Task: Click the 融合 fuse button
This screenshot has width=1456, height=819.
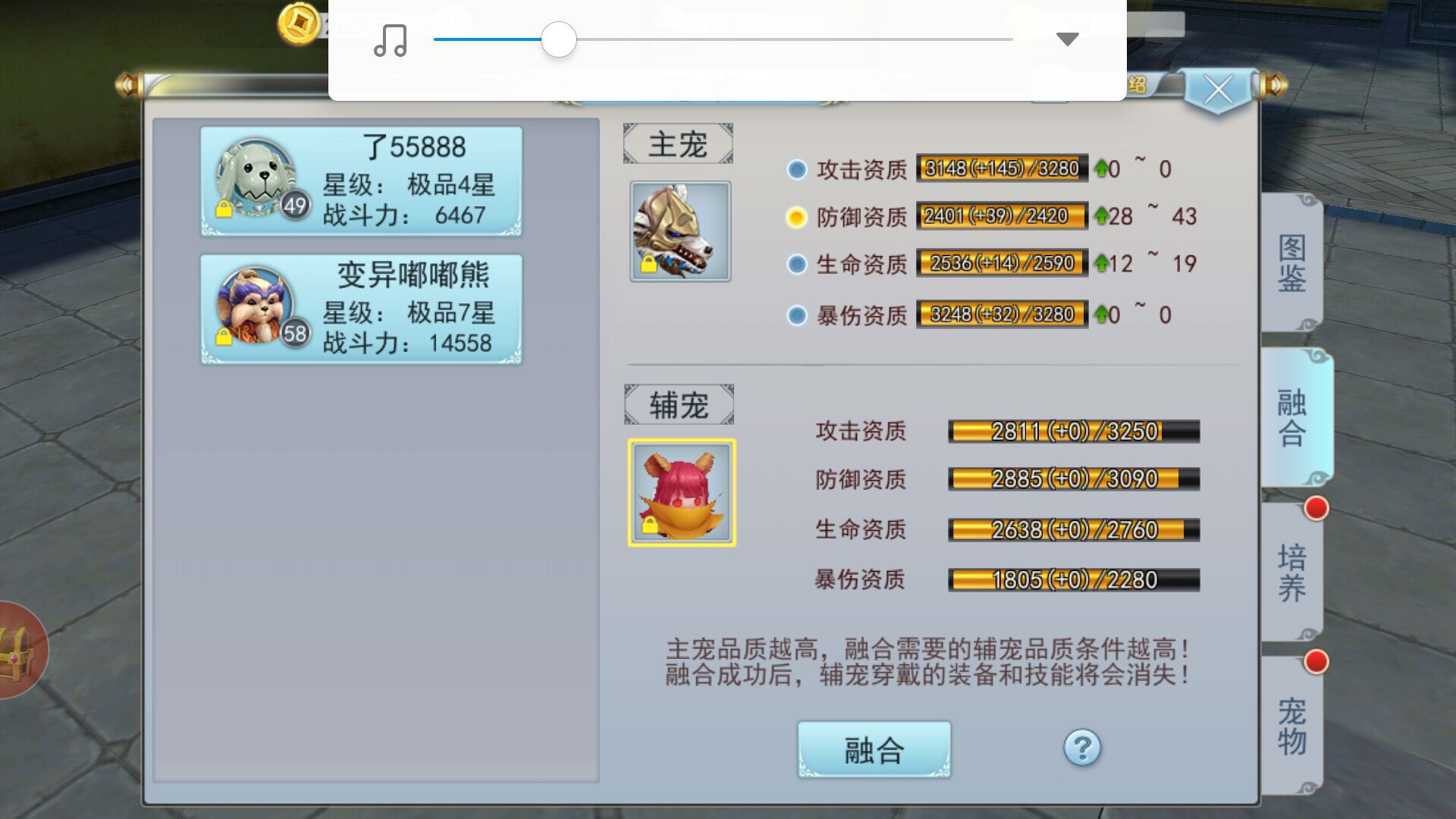Action: tap(874, 750)
